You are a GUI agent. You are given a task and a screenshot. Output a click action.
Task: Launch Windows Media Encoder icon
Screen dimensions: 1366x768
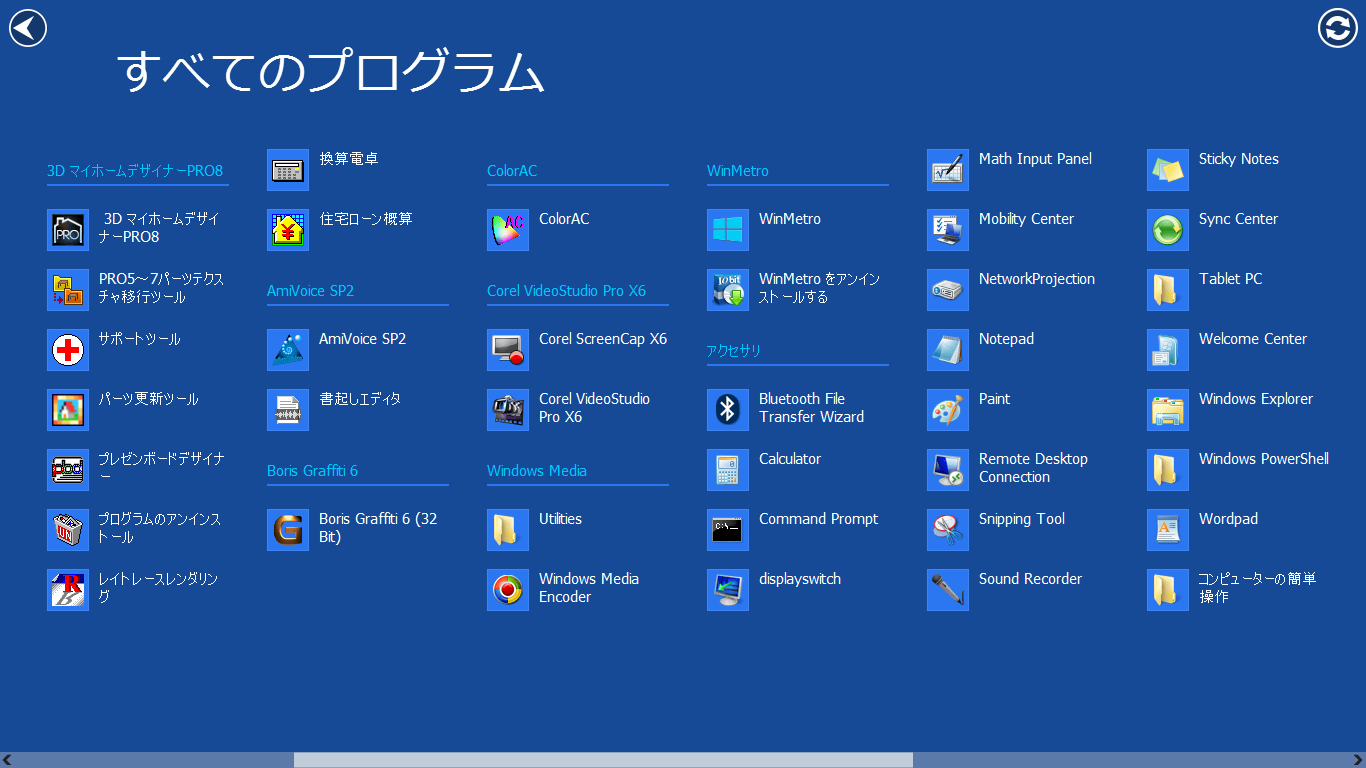pos(508,590)
